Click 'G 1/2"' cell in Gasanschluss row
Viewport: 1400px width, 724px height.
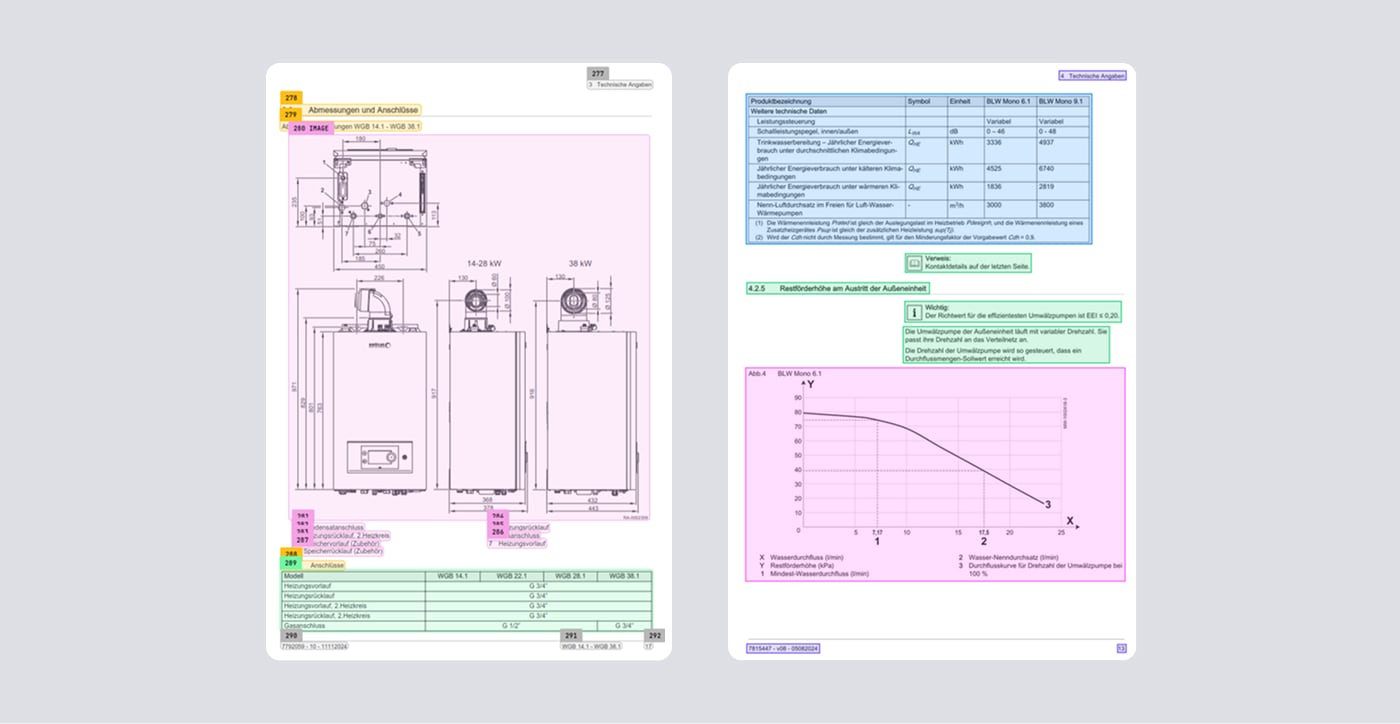[x=510, y=626]
